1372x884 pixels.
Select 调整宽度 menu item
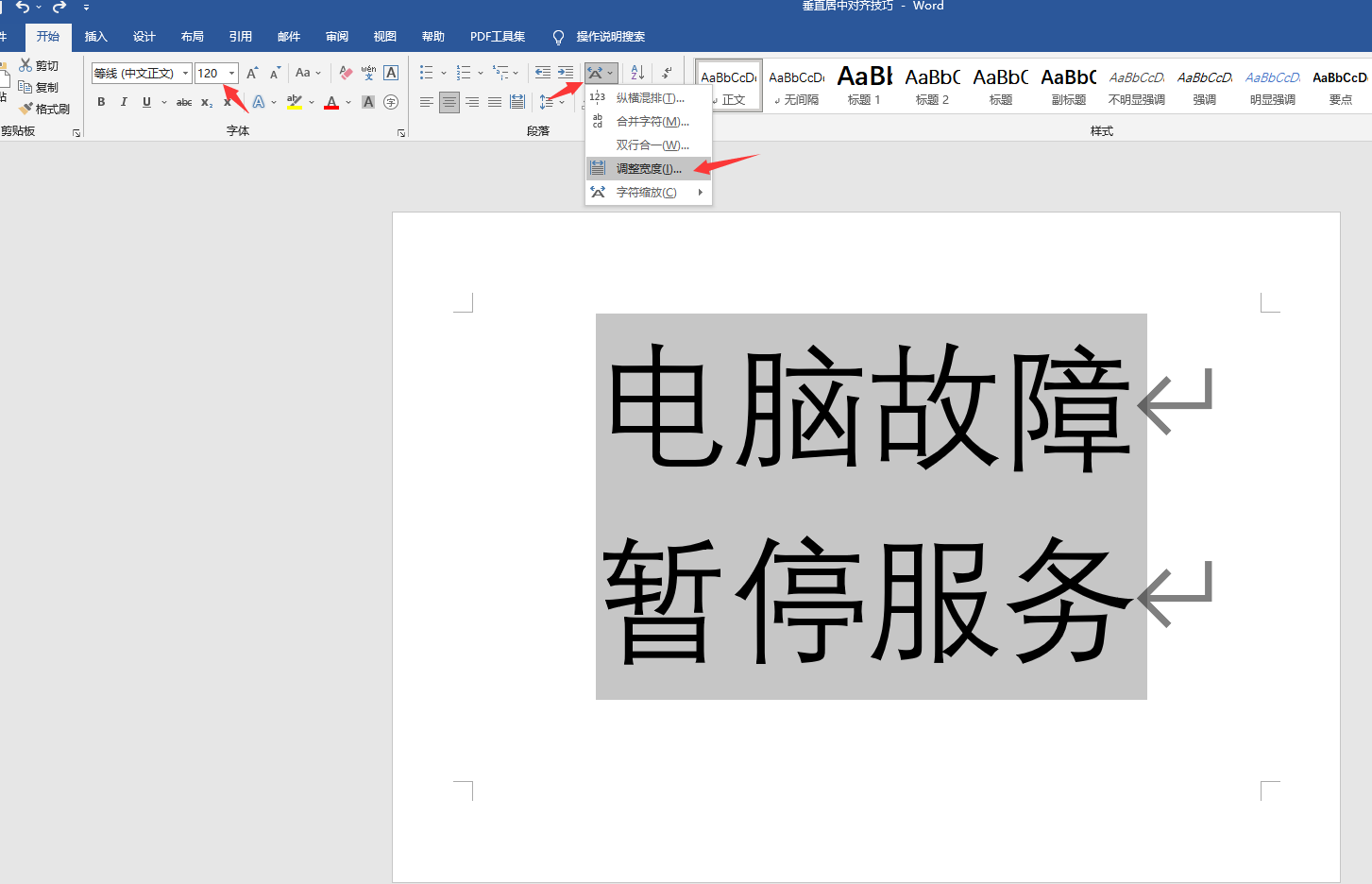tap(649, 169)
